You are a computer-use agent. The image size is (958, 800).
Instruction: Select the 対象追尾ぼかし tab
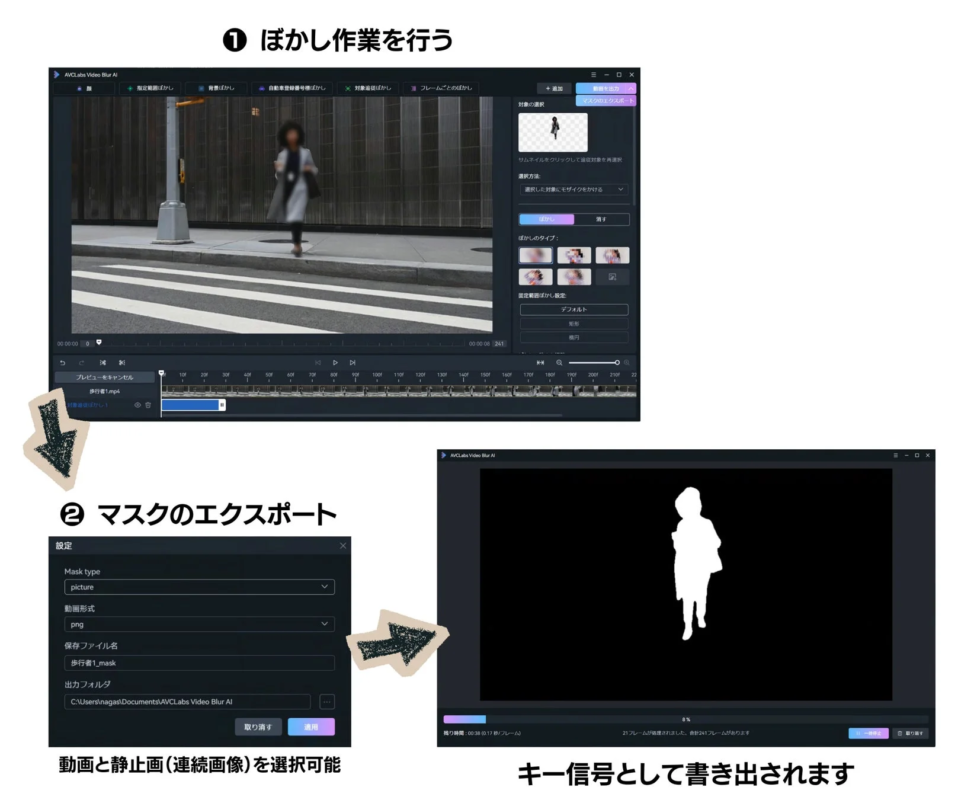click(x=369, y=88)
